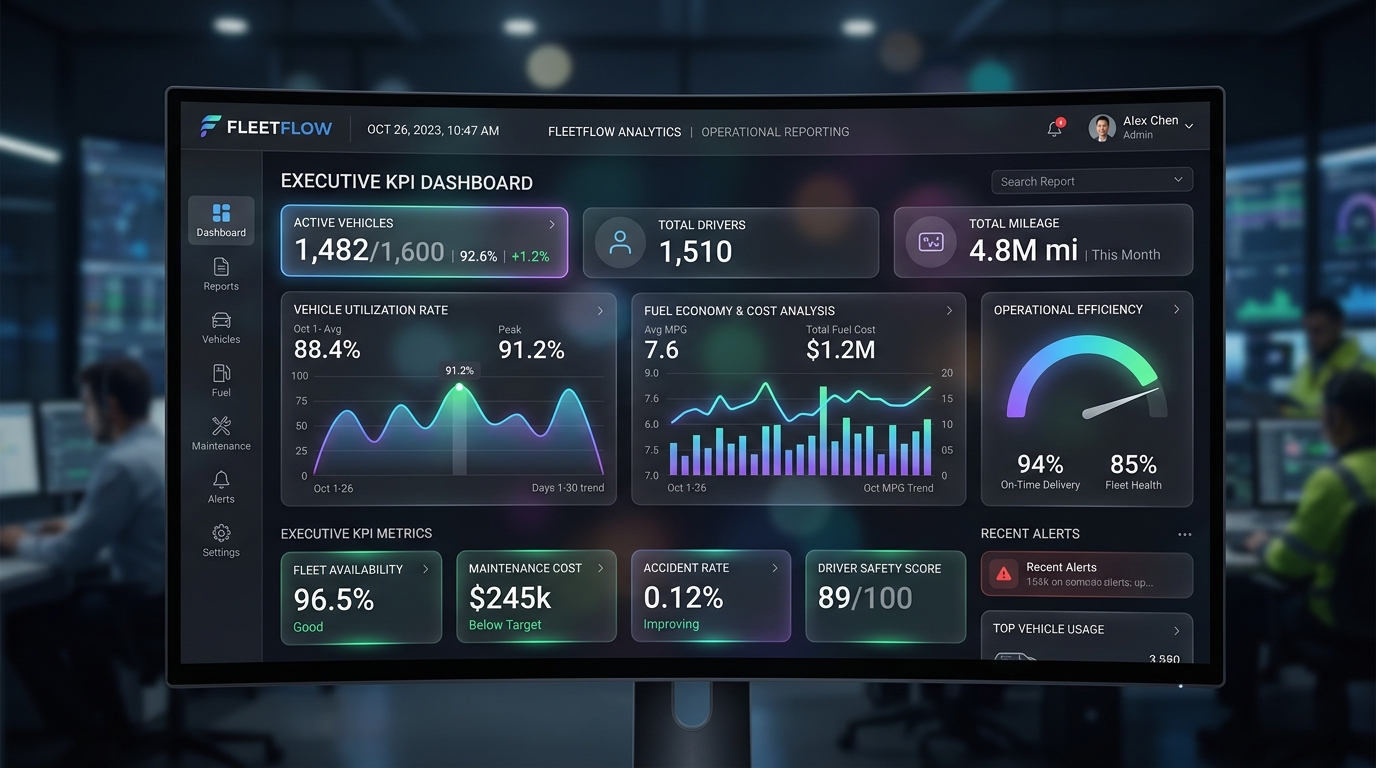The image size is (1376, 768).
Task: Select the 91.2% peak marker on utilization chart
Action: tap(459, 386)
